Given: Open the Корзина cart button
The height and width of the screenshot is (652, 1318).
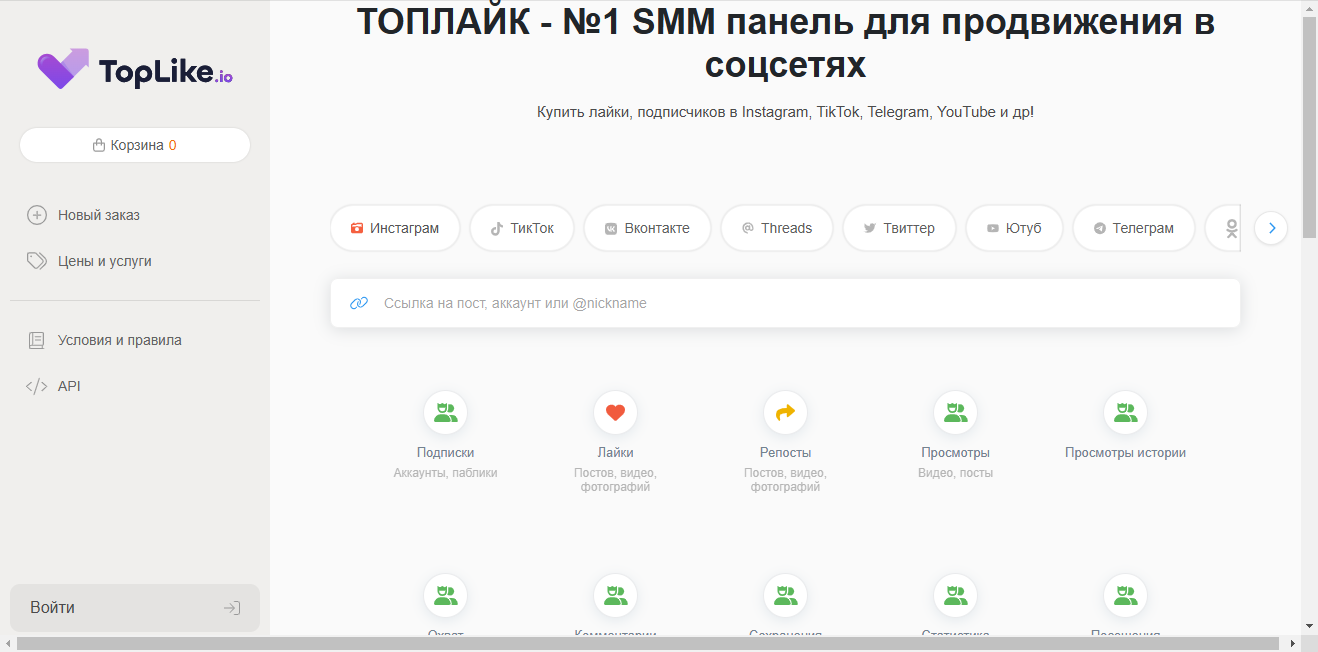Looking at the screenshot, I should pos(135,145).
